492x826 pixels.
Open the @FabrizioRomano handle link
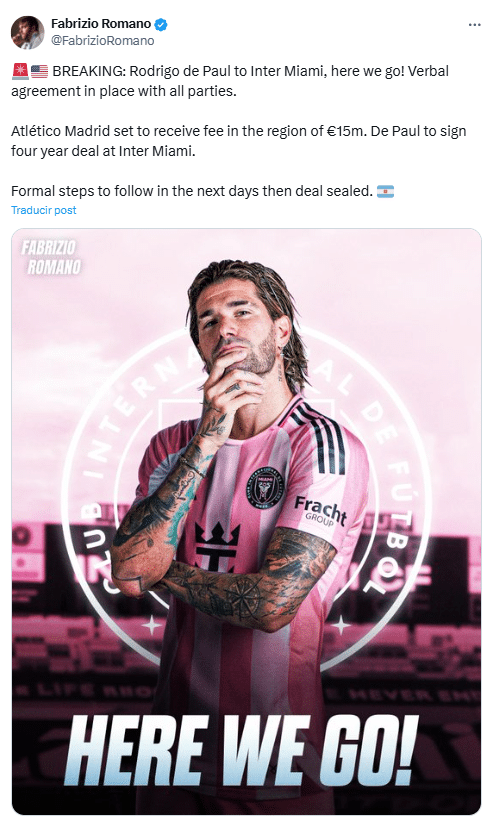click(102, 41)
